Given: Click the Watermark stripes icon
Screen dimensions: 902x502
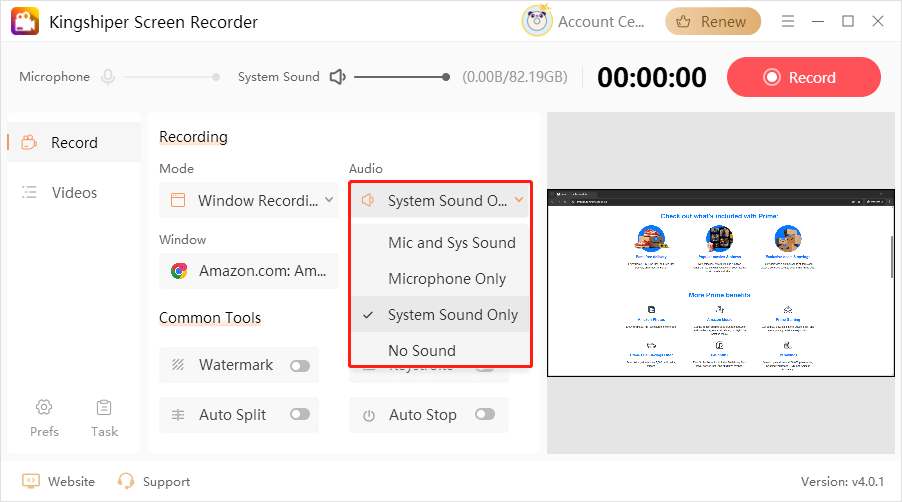Looking at the screenshot, I should [178, 365].
